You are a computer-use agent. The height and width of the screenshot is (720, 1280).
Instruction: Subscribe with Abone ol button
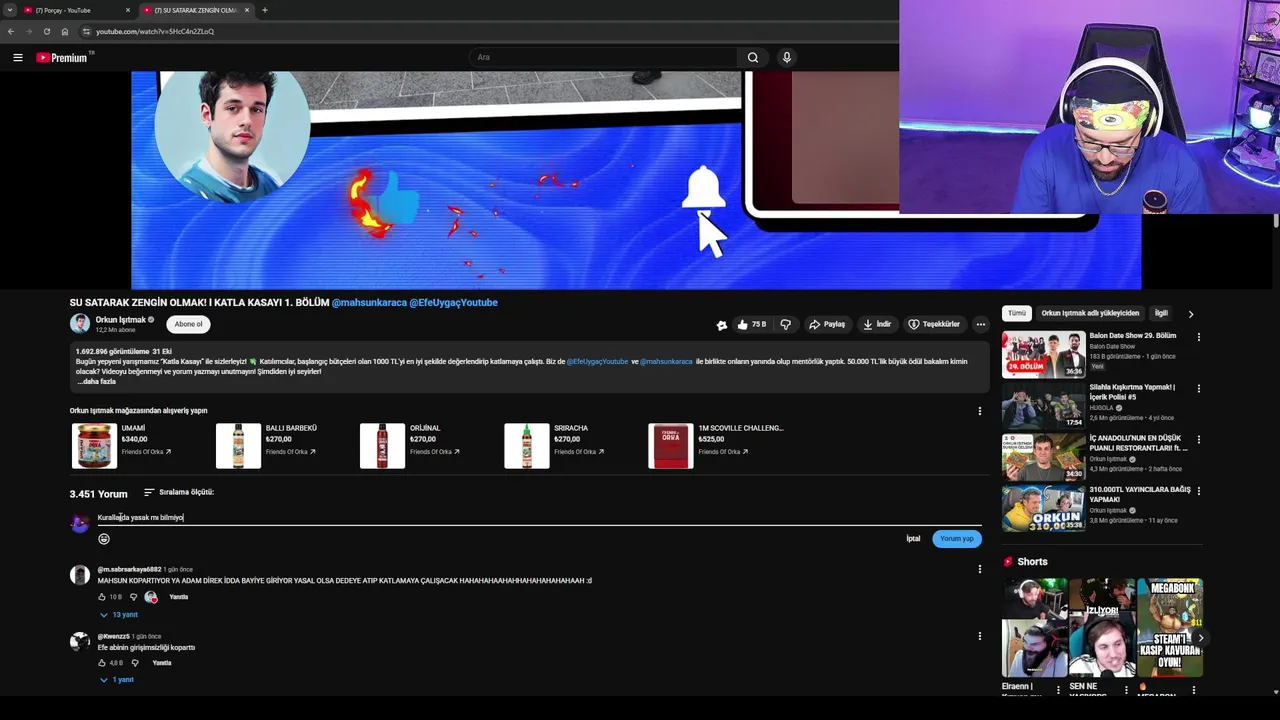pos(188,324)
